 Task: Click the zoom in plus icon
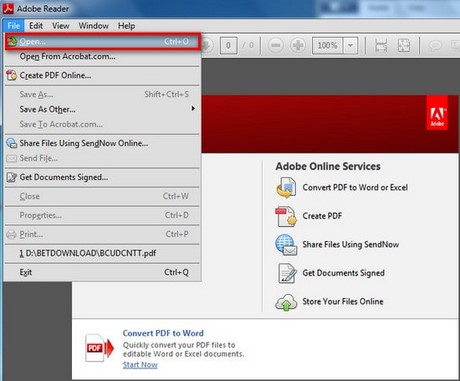tap(298, 45)
